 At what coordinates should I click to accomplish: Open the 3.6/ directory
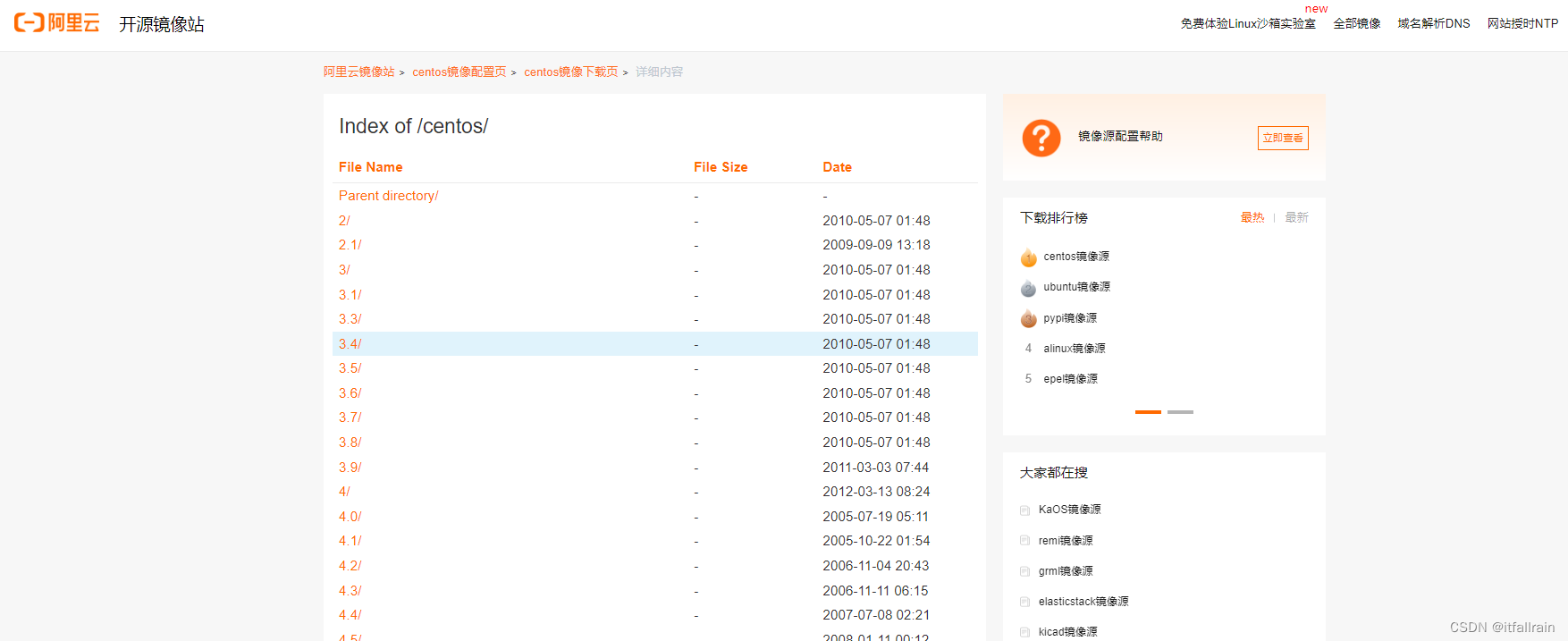click(350, 393)
